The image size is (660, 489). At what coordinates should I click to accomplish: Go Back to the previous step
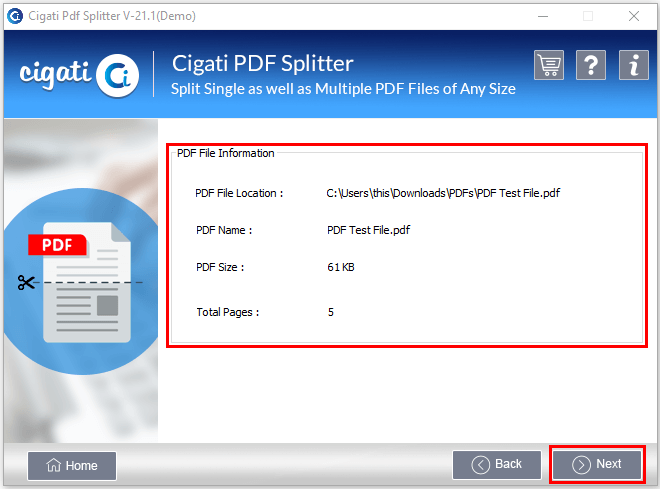tap(497, 465)
